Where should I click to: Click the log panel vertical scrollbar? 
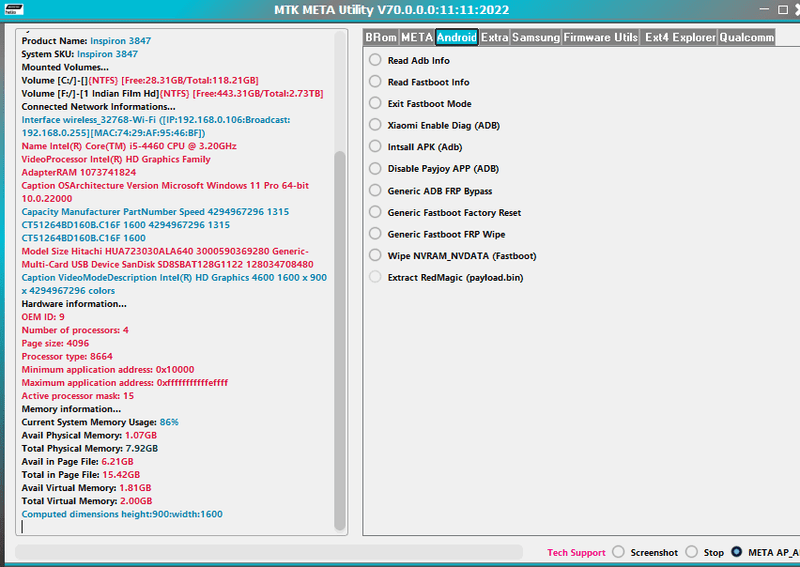point(340,300)
